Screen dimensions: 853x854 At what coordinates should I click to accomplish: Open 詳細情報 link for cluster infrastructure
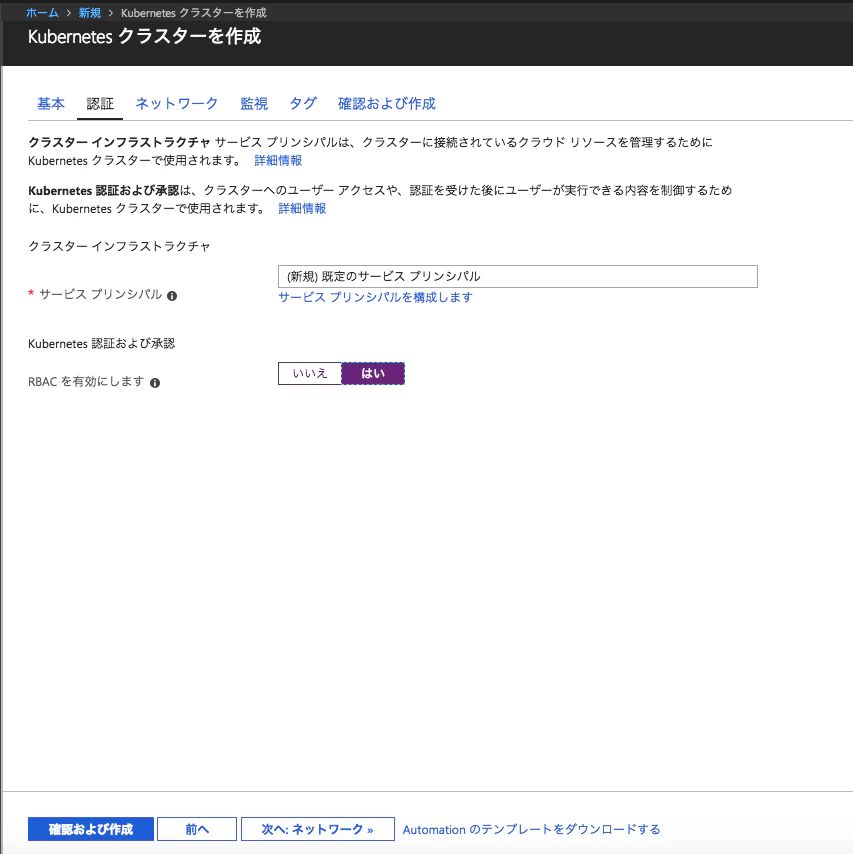click(x=278, y=161)
